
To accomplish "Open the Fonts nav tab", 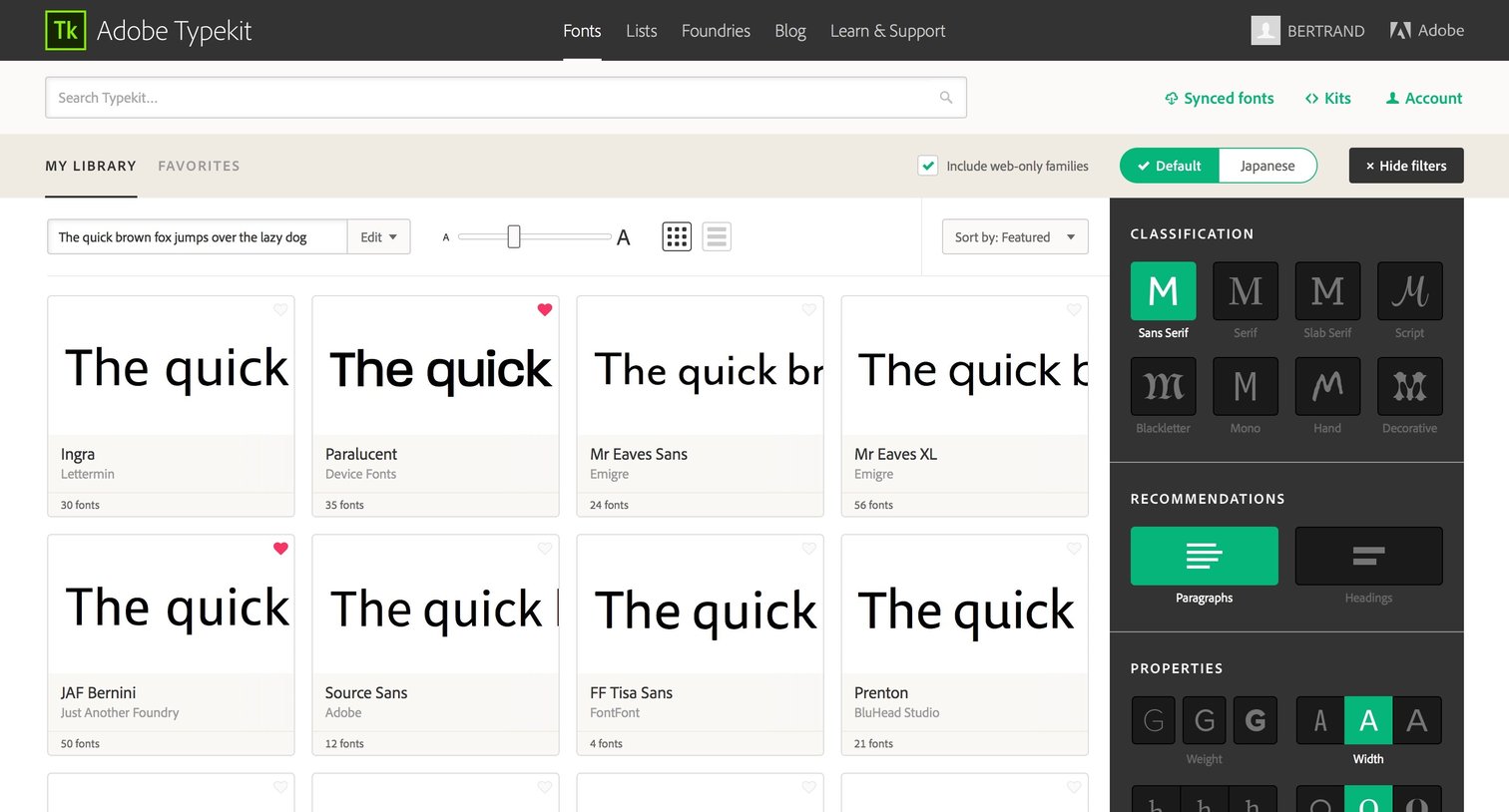I will click(x=582, y=31).
